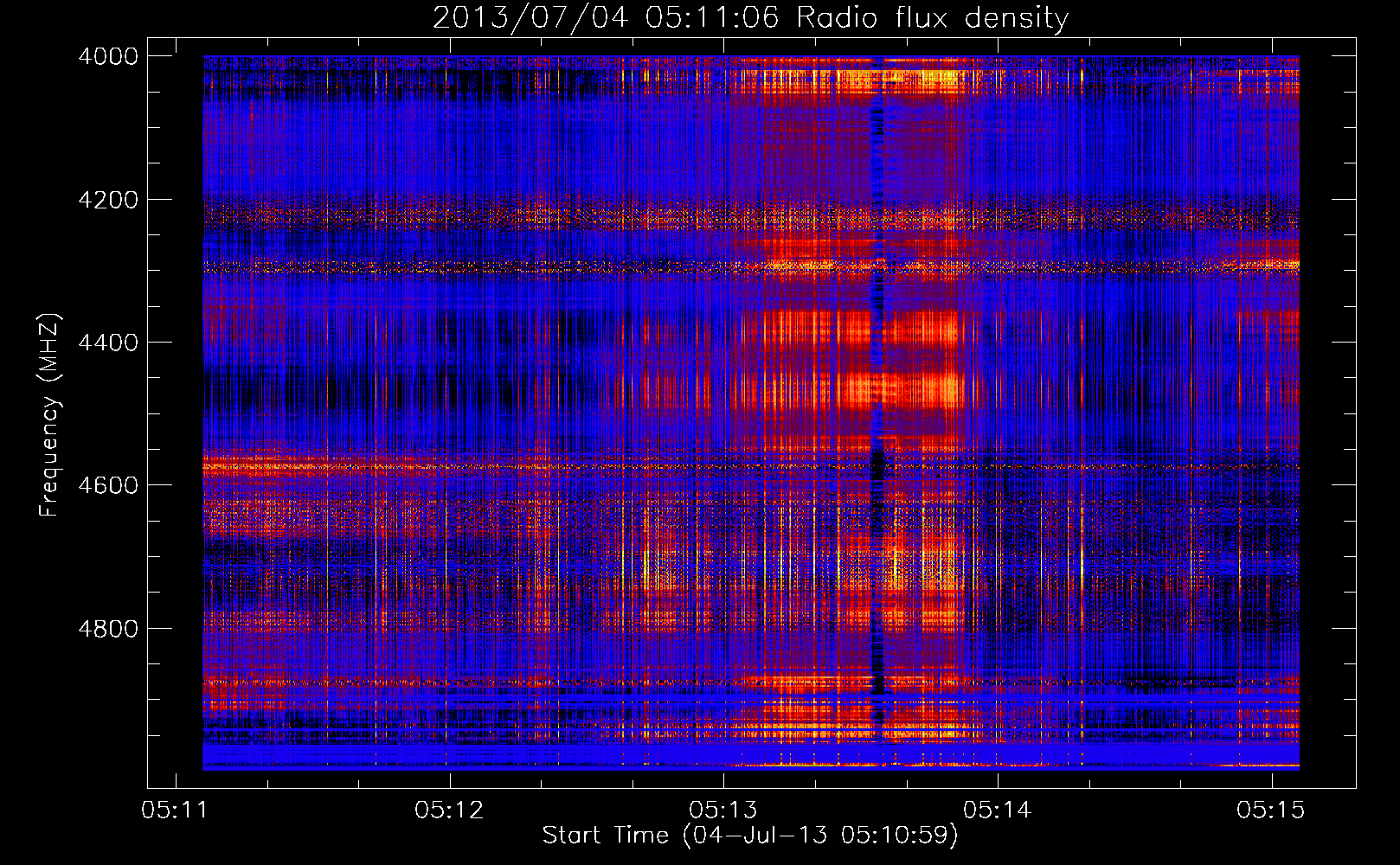
Task: Click the 4400 frequency tick label
Action: pyautogui.click(x=108, y=343)
